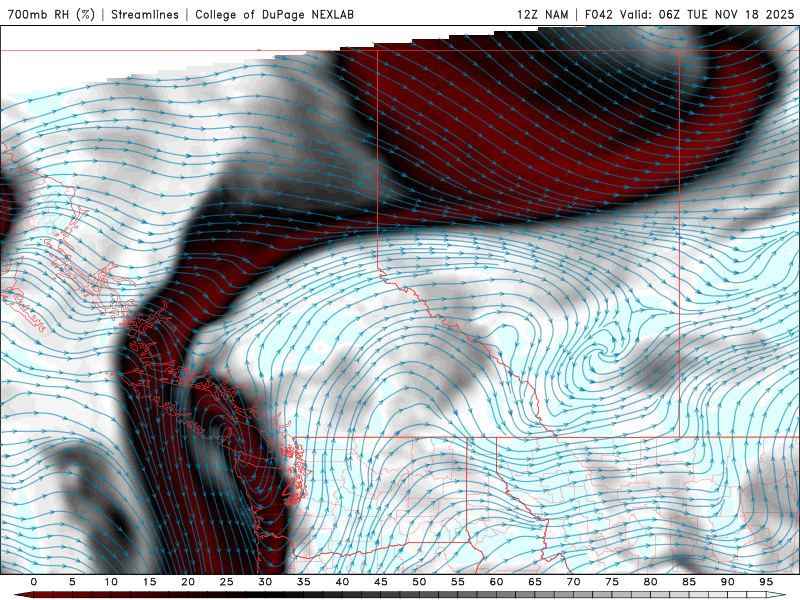Click colorbar label '5'

click(x=72, y=582)
